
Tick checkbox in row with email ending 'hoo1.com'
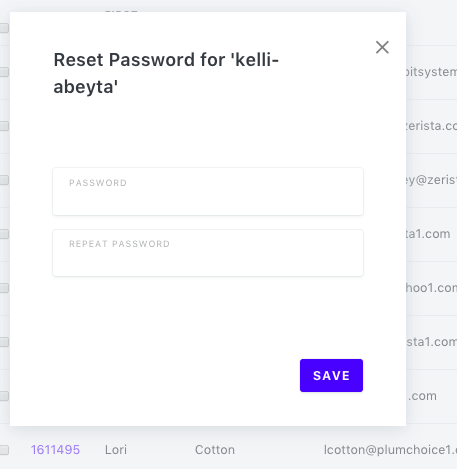coord(4,288)
